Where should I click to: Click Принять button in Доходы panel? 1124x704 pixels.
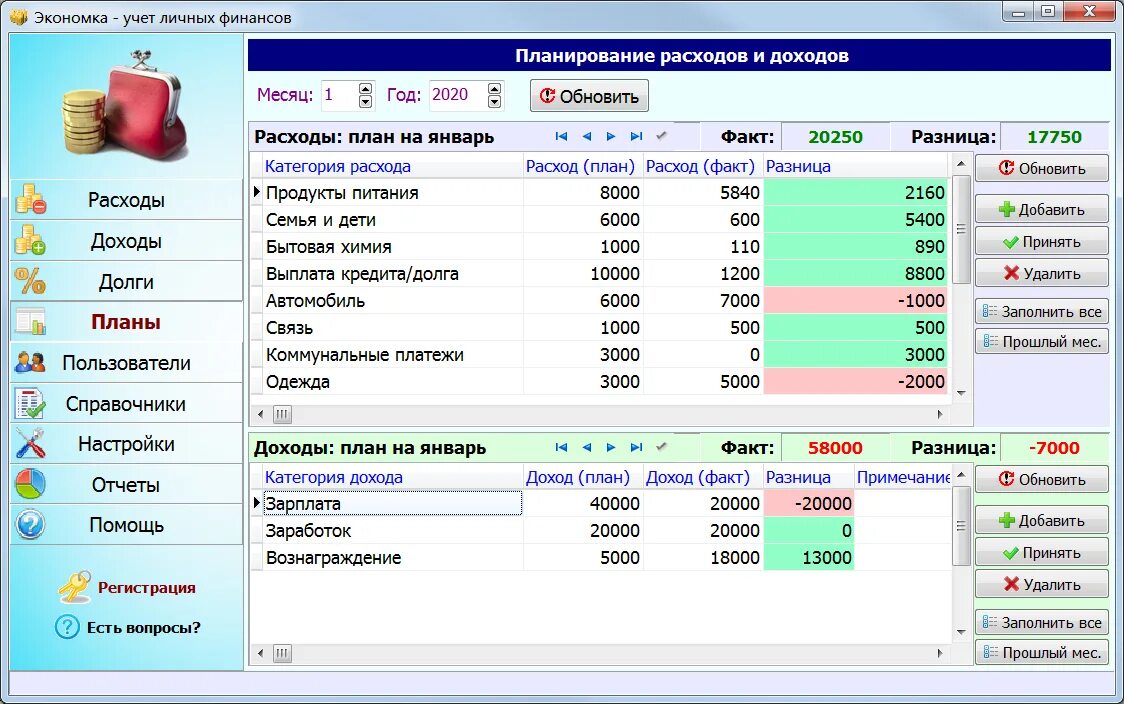click(x=1042, y=553)
